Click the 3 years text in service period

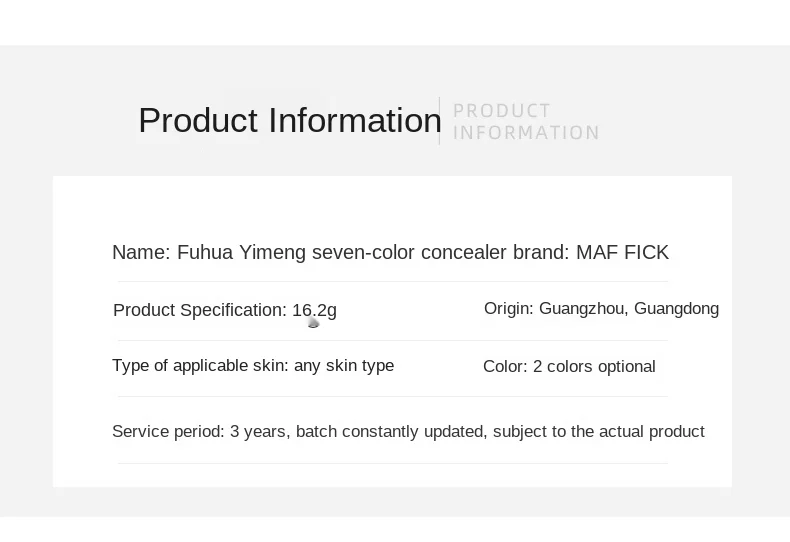point(257,432)
